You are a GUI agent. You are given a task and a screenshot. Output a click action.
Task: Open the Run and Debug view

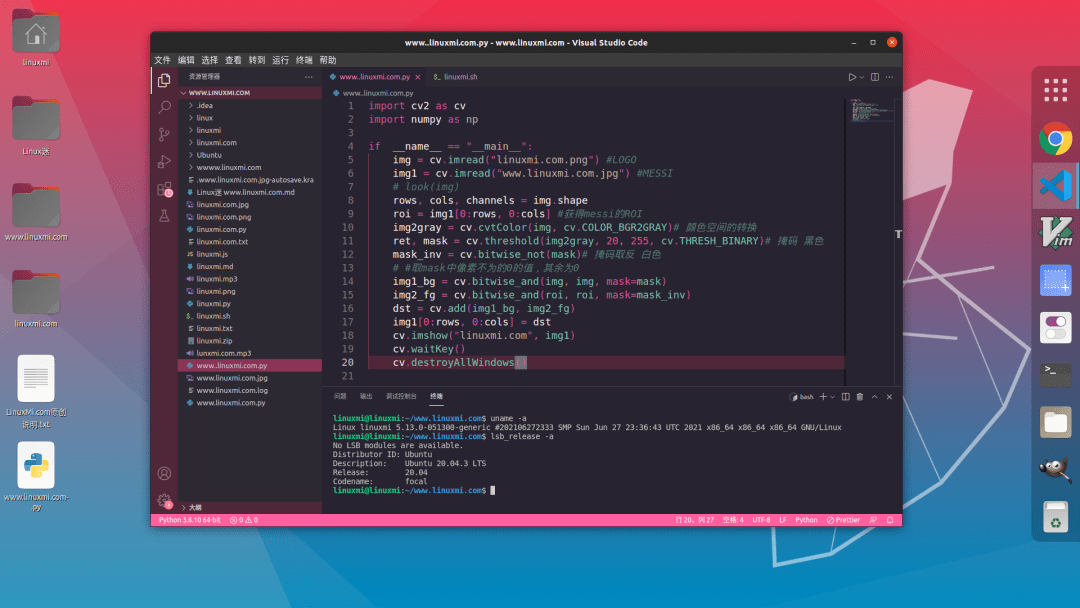tap(163, 161)
